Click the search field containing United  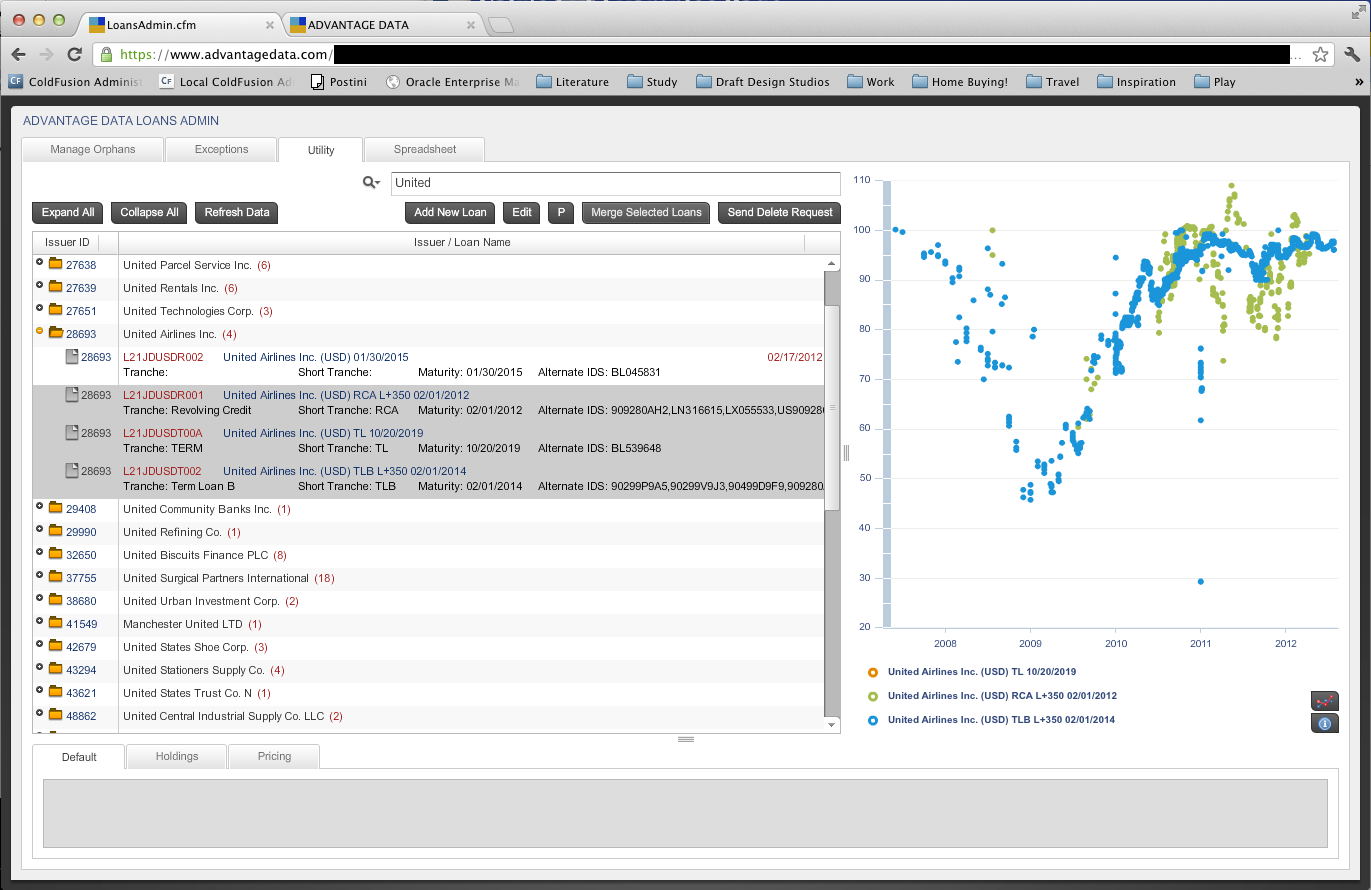(615, 183)
